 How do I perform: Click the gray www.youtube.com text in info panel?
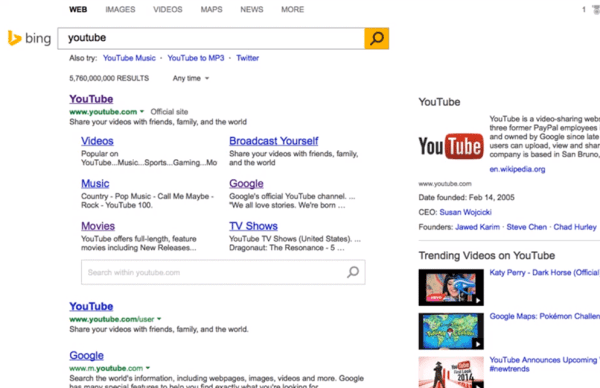click(445, 184)
